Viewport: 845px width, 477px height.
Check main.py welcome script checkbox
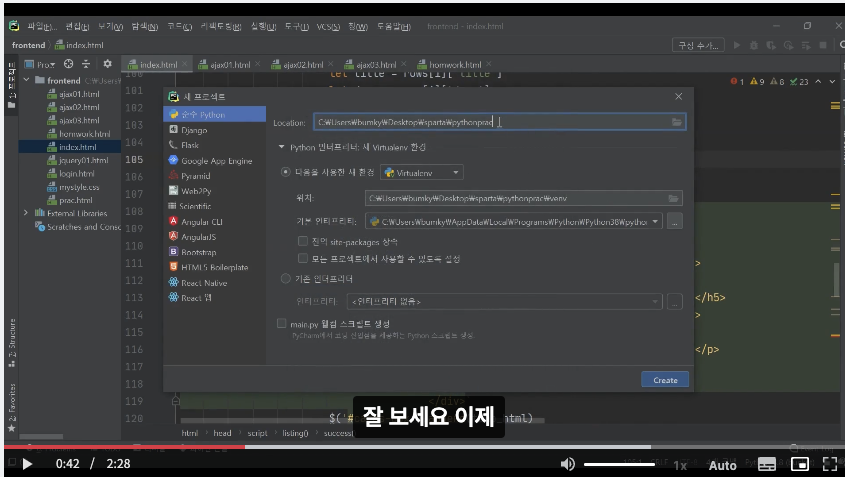pos(281,323)
